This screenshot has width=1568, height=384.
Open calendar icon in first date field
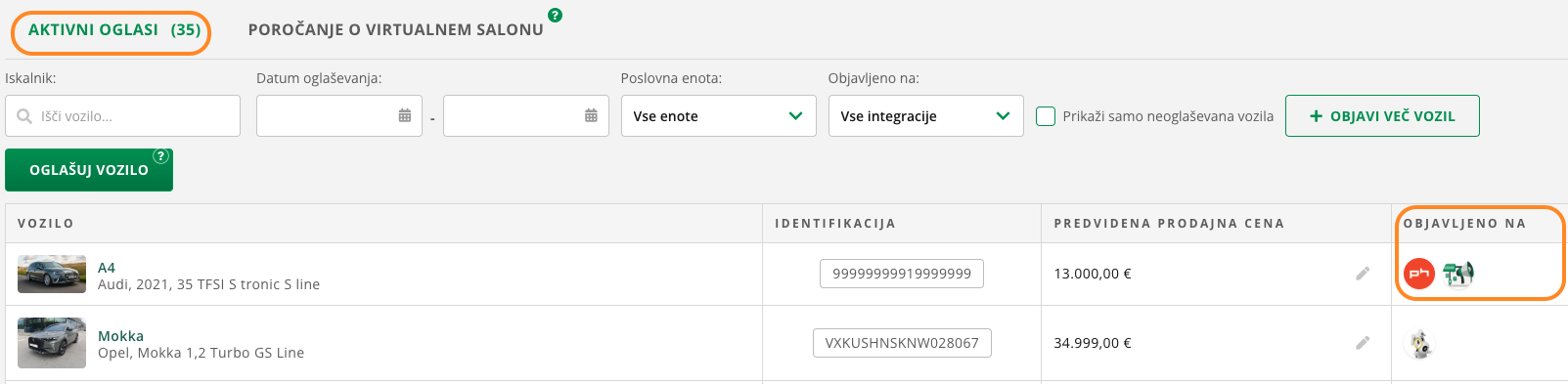click(404, 115)
